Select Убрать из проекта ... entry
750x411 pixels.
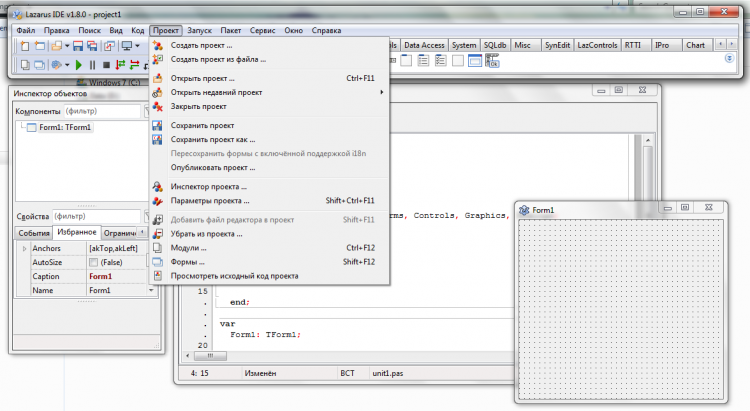(x=269, y=234)
